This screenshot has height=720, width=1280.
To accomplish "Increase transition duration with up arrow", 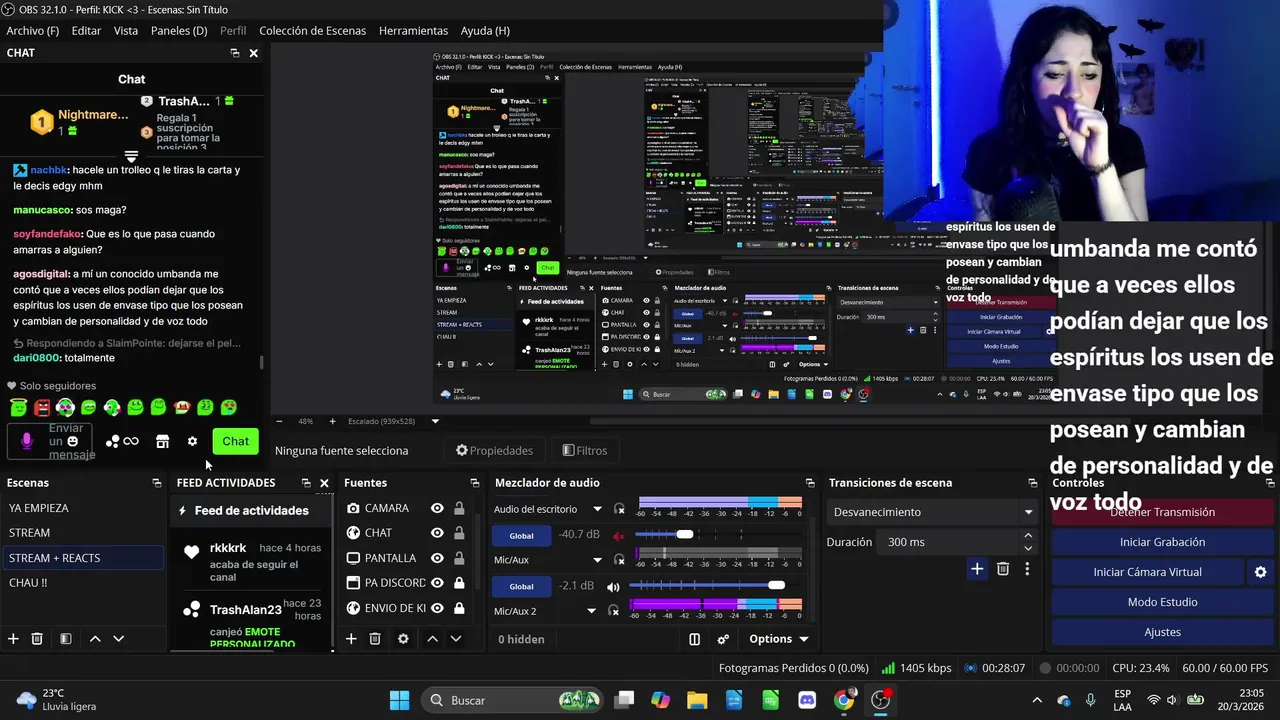I will (1028, 536).
